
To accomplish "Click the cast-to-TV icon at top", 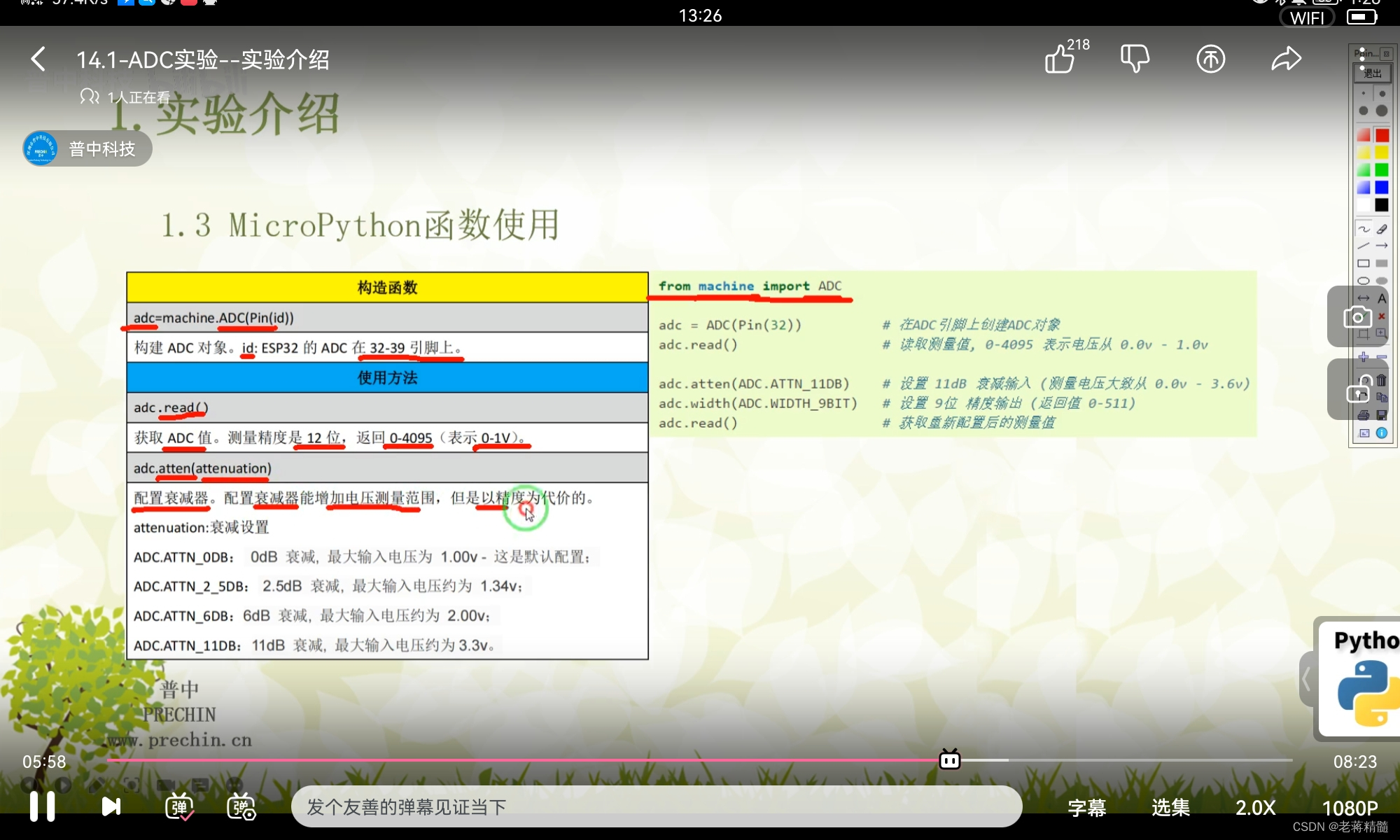I will click(x=1211, y=59).
